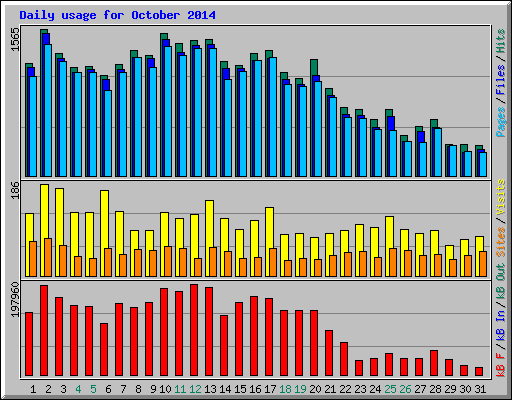Click the day 31 pages bar in top chart

(x=483, y=164)
